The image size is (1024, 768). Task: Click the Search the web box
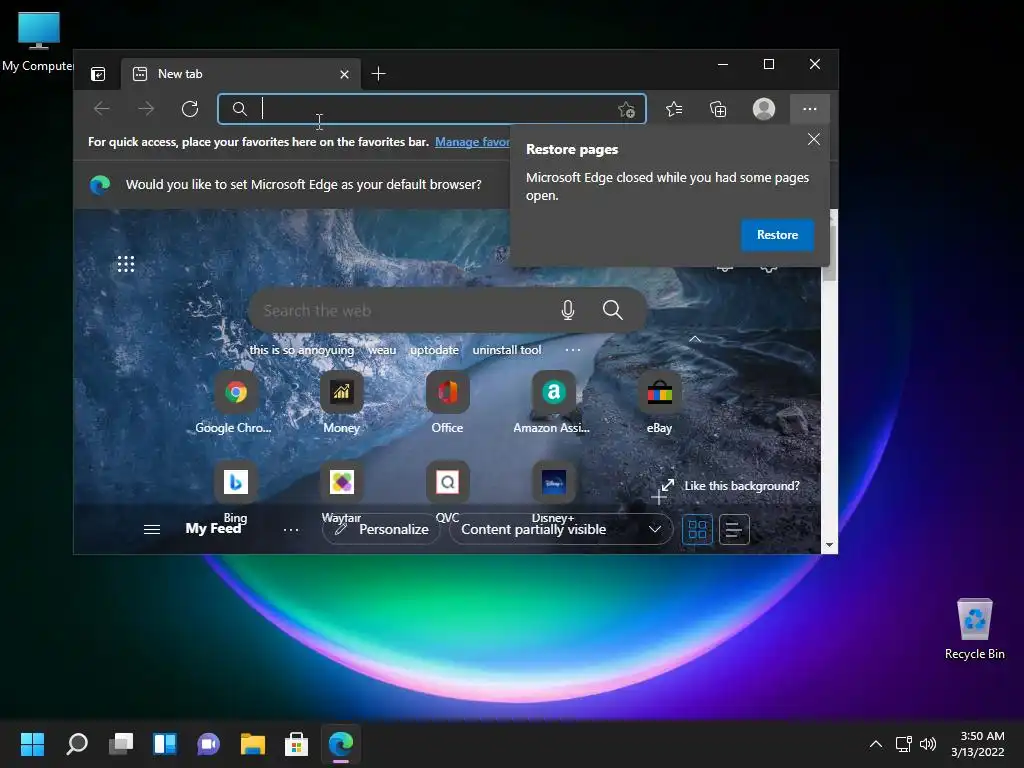pyautogui.click(x=447, y=310)
